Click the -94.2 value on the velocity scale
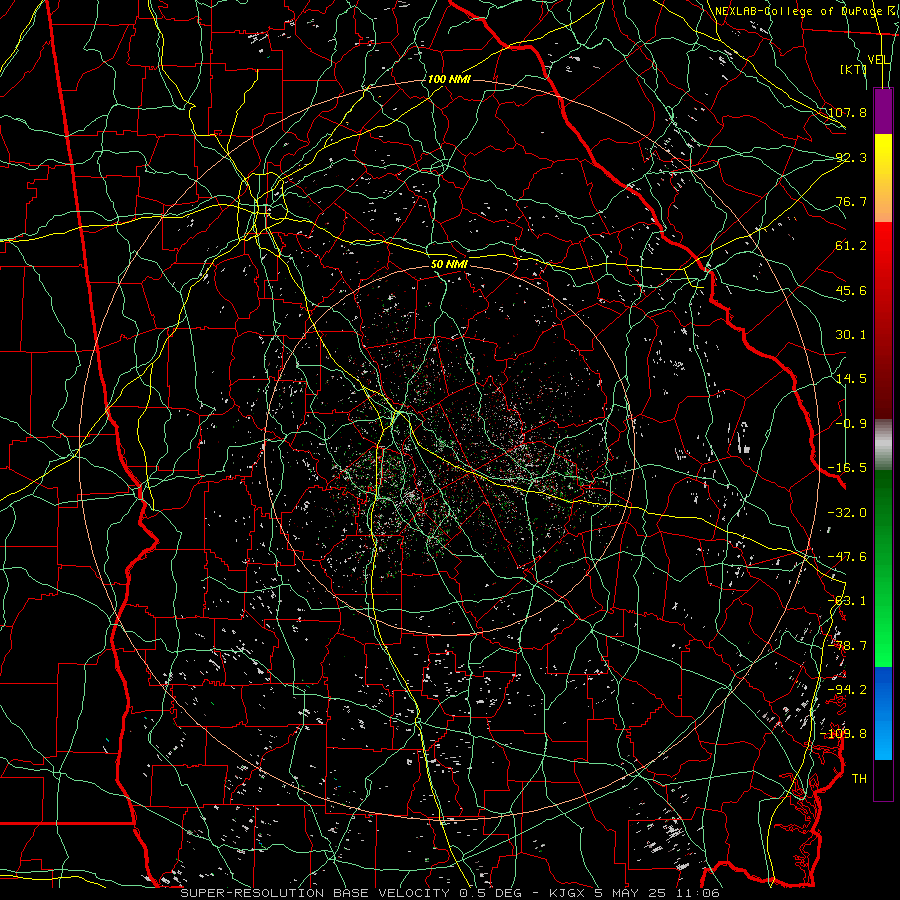900x900 pixels. 847,690
